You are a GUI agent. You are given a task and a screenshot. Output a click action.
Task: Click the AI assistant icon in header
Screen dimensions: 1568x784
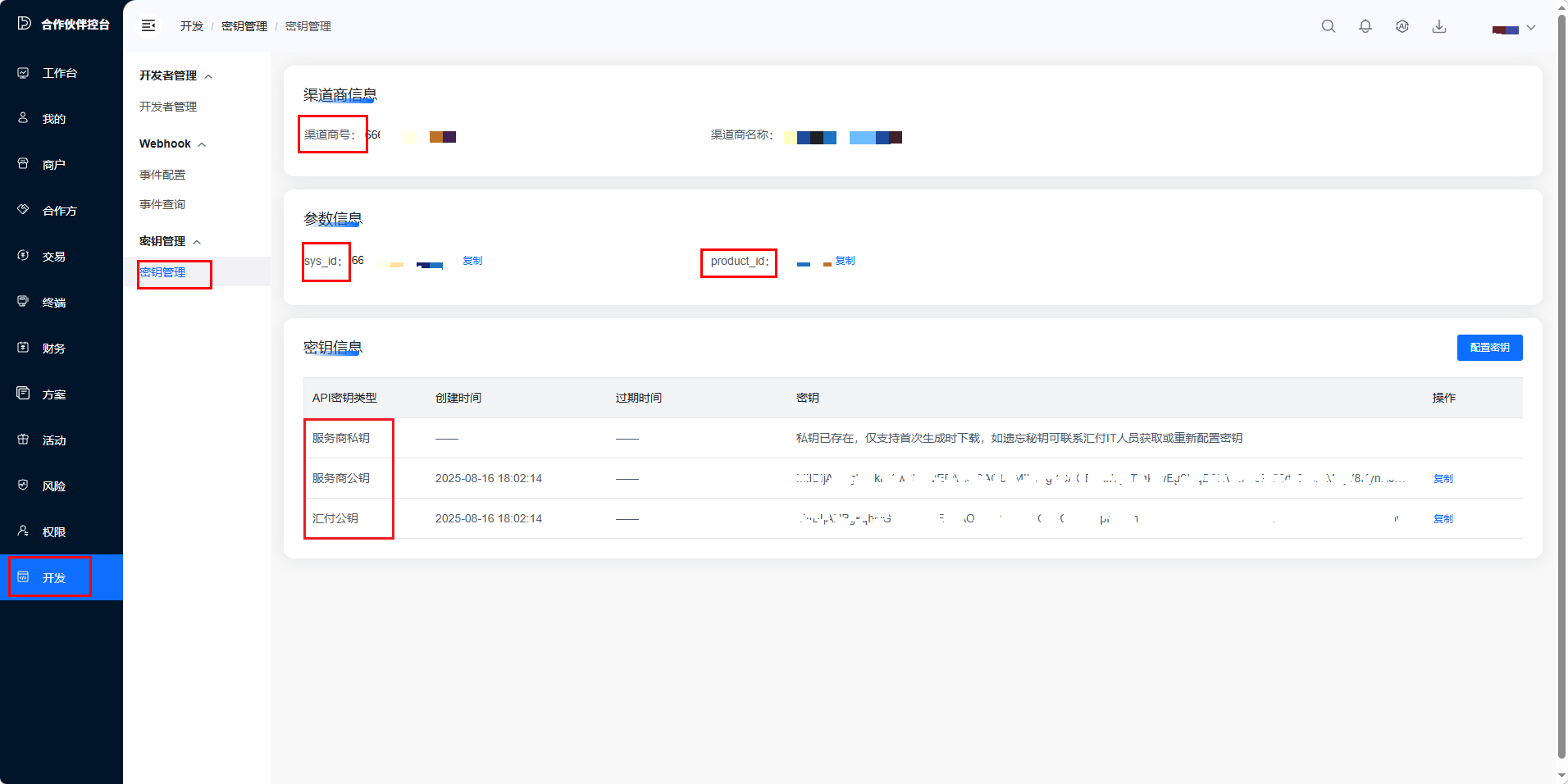point(1402,26)
